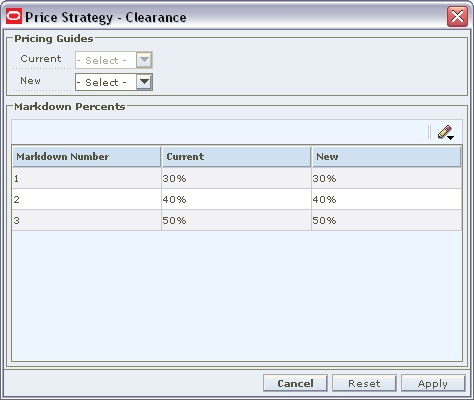Open the pencil edit menu icon
The image size is (474, 400).
click(x=445, y=133)
